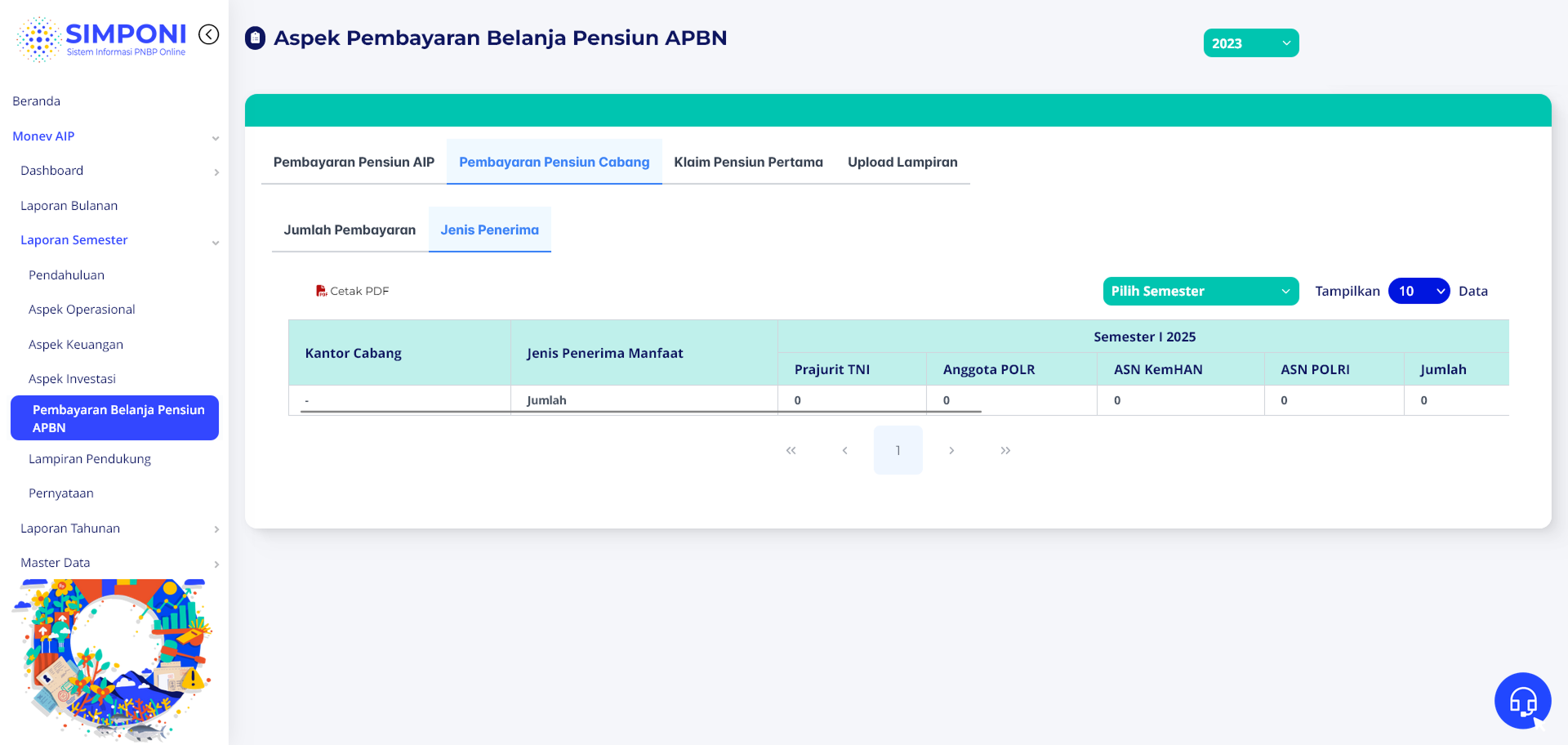Open Aspek Investasi in sidebar
This screenshot has height=745, width=1568.
click(x=73, y=379)
